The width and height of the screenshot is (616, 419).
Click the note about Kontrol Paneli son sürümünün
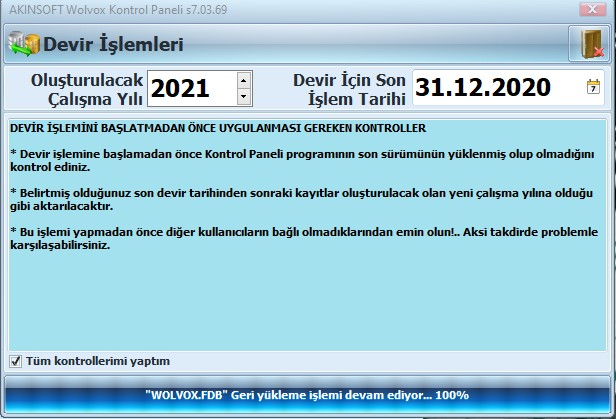[x=302, y=161]
